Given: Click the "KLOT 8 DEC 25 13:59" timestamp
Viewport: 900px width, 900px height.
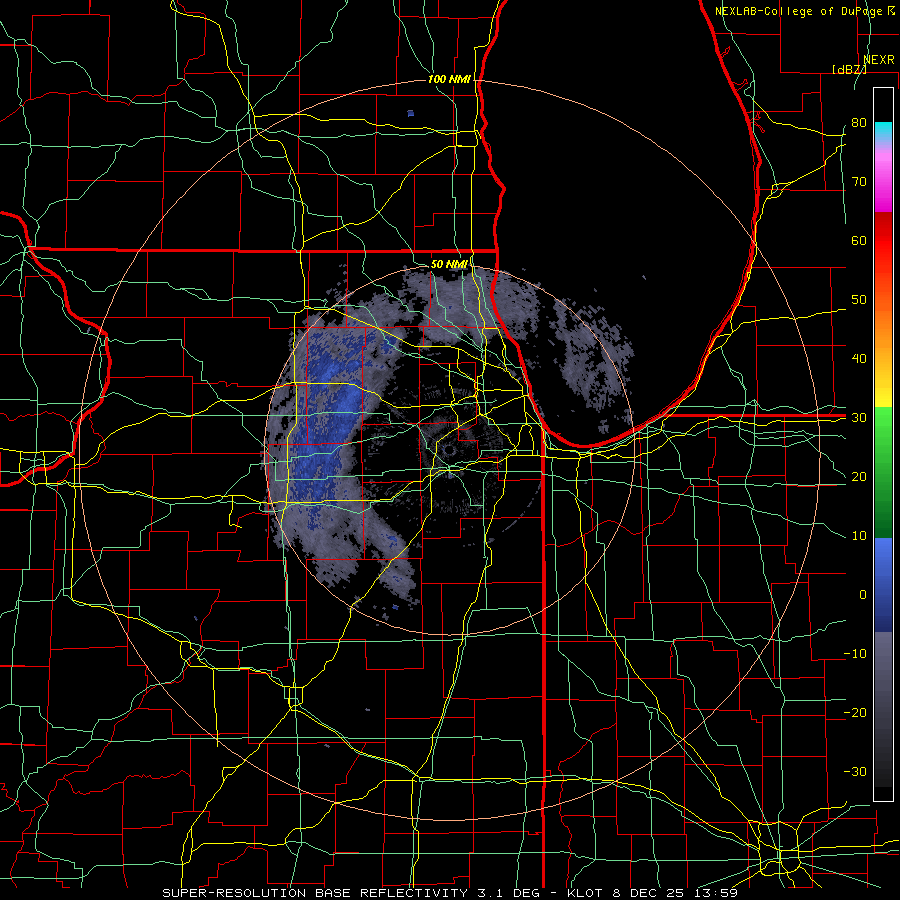Looking at the screenshot, I should tap(654, 893).
